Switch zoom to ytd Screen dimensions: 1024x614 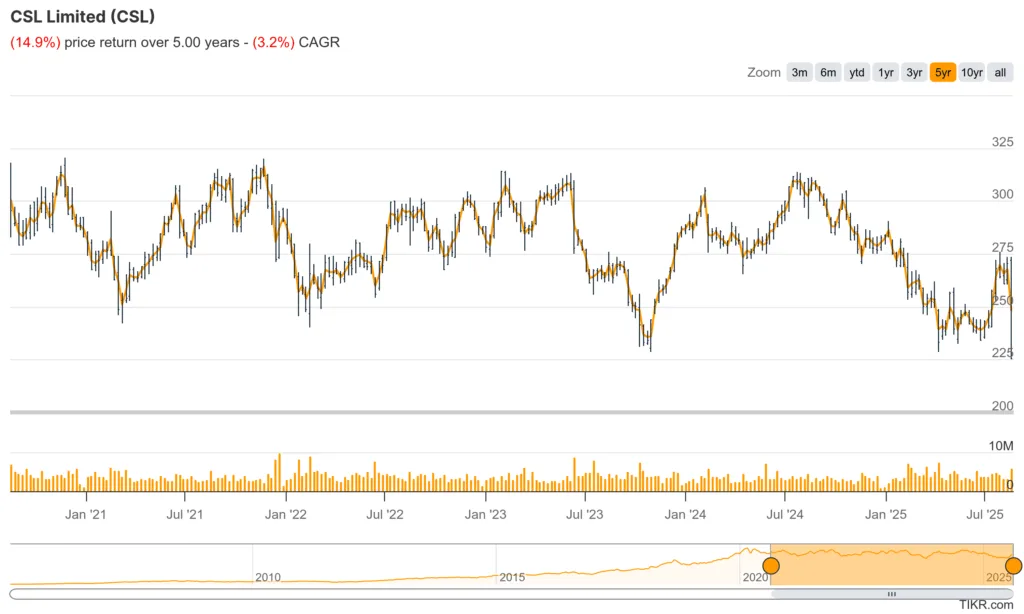(x=857, y=72)
